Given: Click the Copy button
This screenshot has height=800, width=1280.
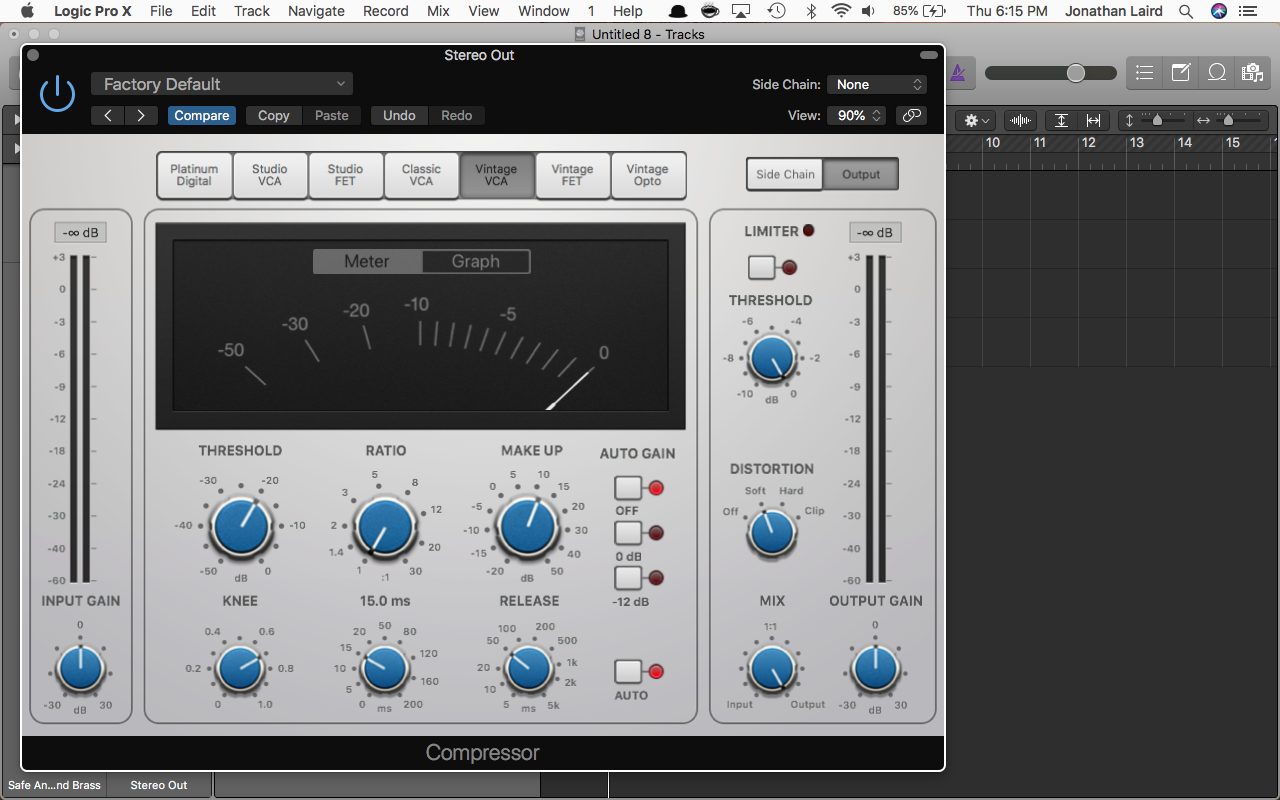Looking at the screenshot, I should (x=273, y=115).
